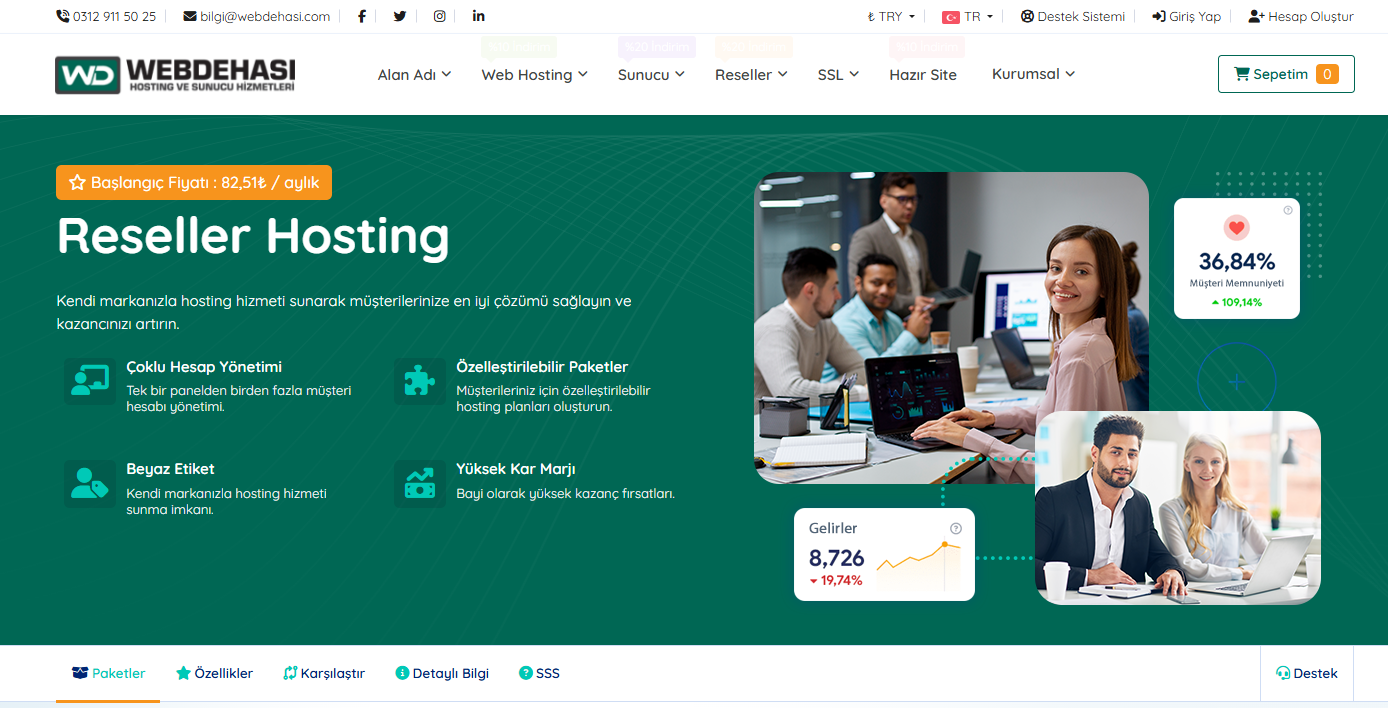Open the Twitter social icon
Image resolution: width=1388 pixels, height=708 pixels.
[400, 16]
